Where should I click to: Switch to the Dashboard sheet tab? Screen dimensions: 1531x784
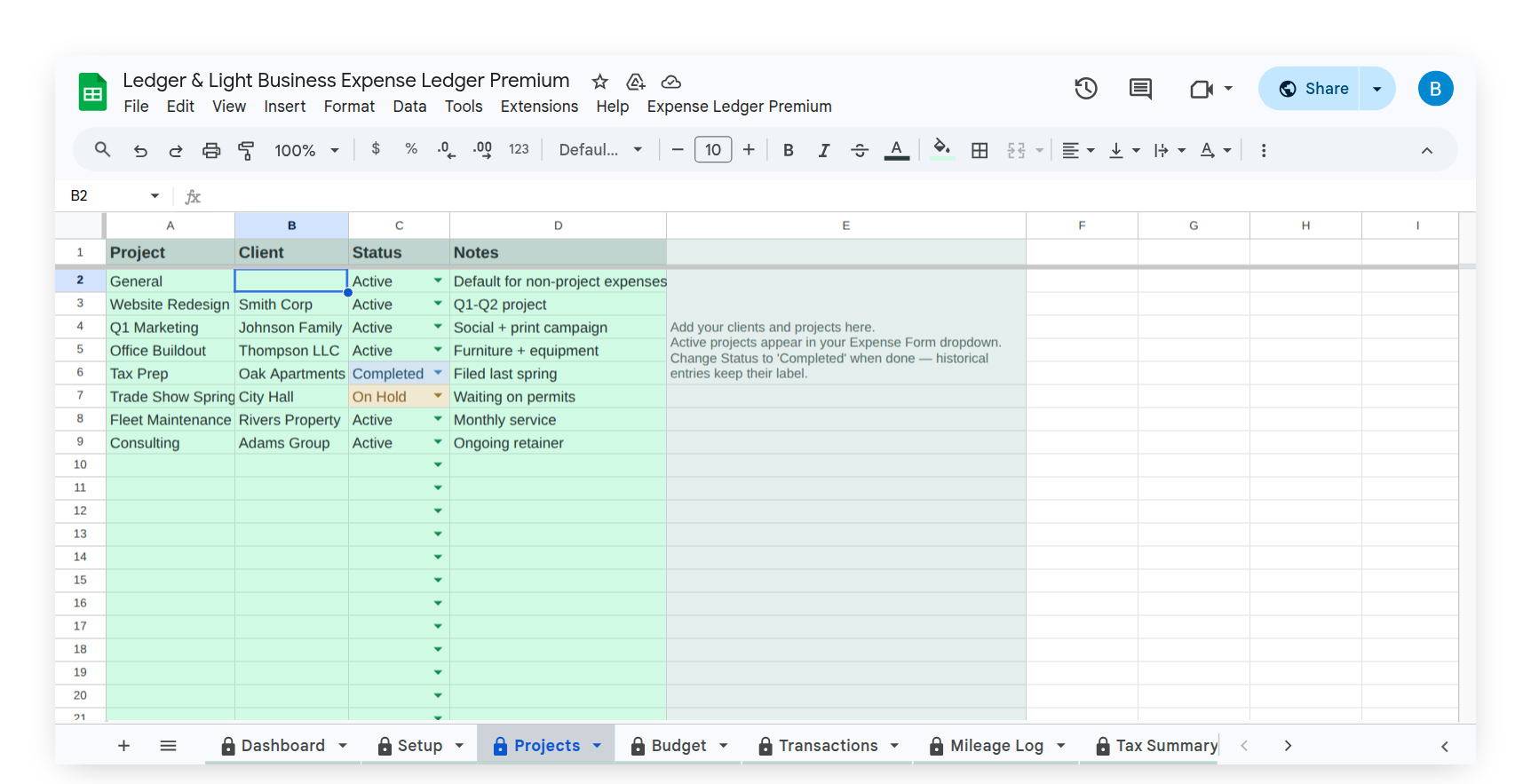(283, 746)
